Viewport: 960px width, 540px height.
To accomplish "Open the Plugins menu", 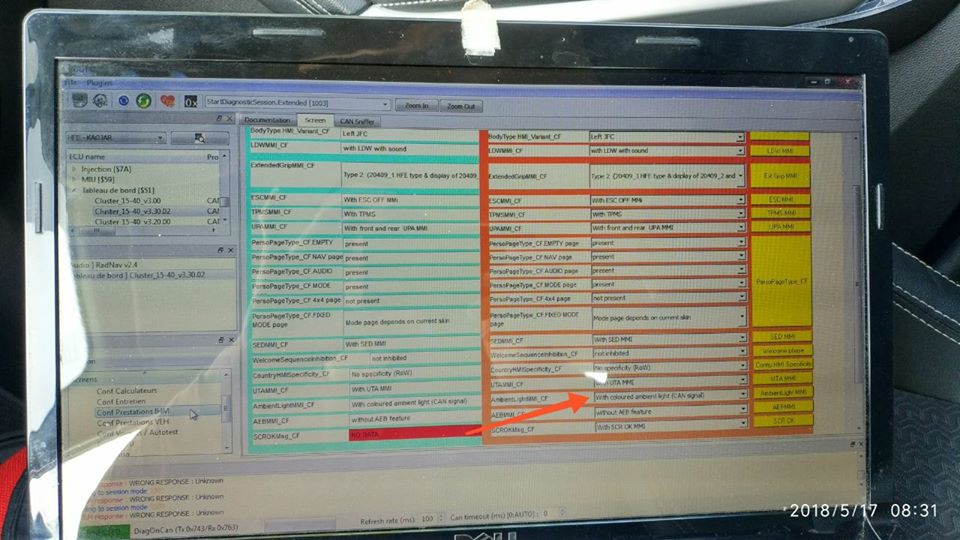I will (99, 83).
